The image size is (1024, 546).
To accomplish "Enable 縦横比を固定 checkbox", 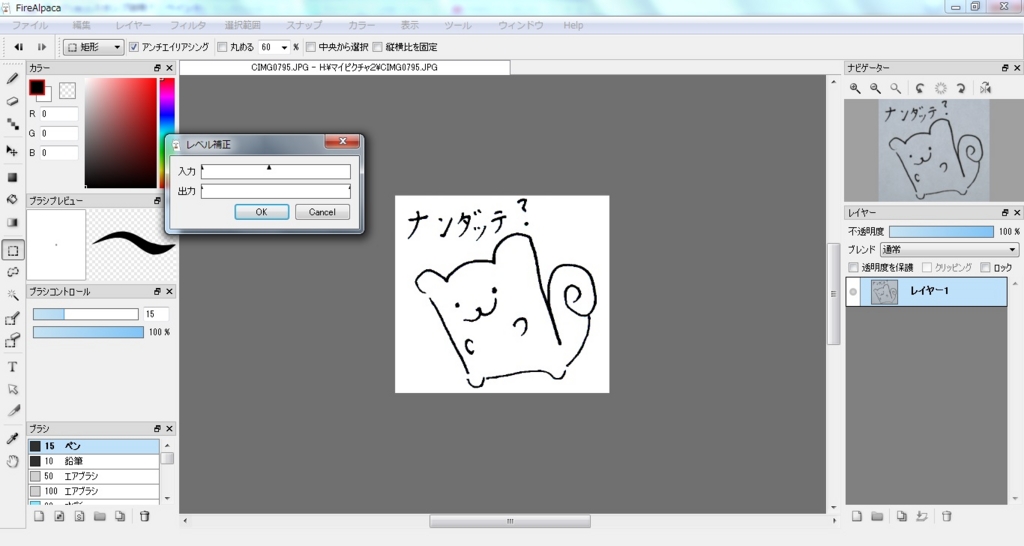I will [377, 47].
